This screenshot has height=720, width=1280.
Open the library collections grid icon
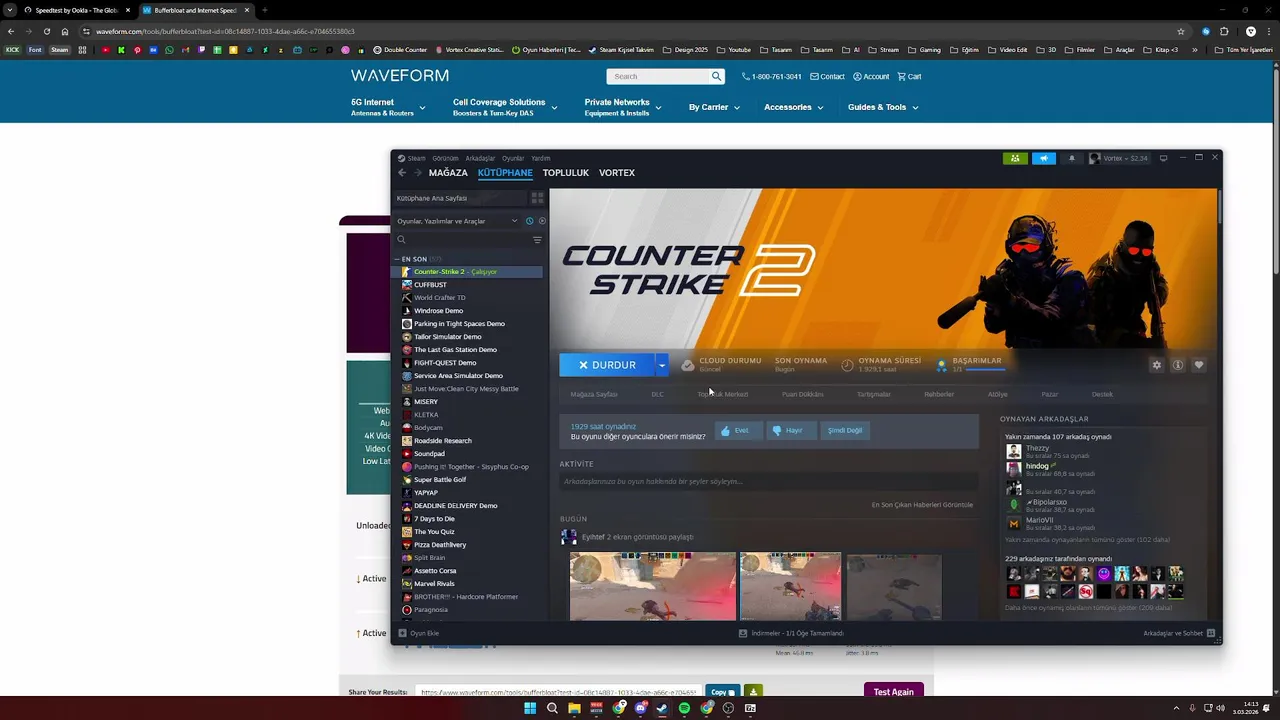(x=537, y=198)
